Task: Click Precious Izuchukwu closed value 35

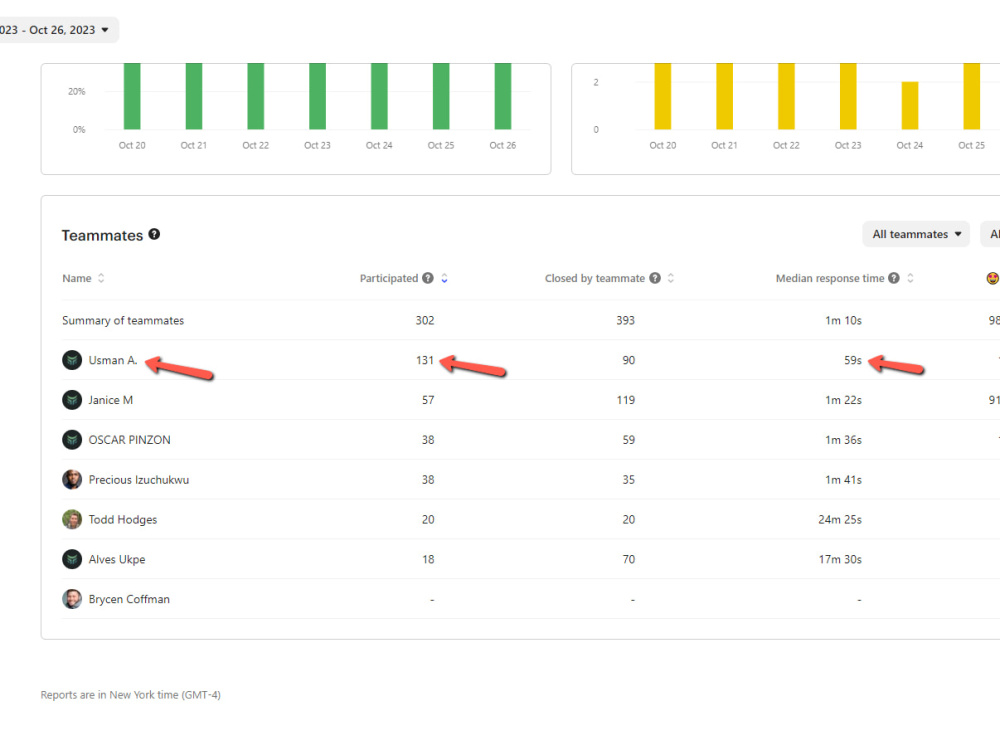Action: coord(628,480)
